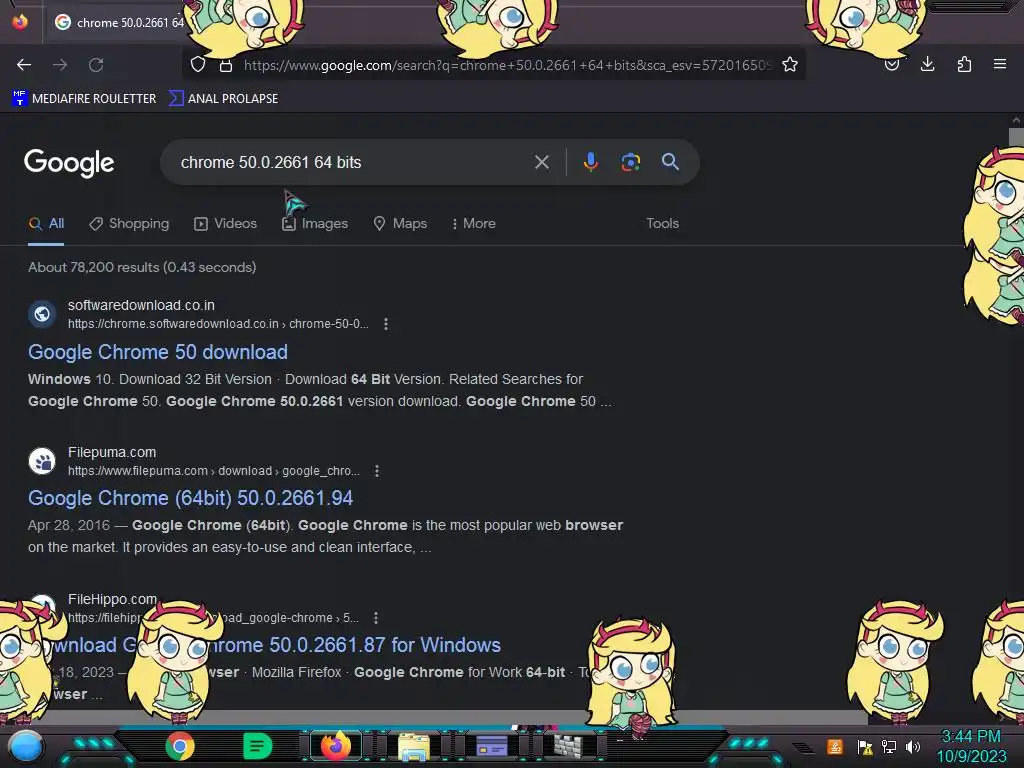Click the Filepuma.com site name

[x=112, y=452]
